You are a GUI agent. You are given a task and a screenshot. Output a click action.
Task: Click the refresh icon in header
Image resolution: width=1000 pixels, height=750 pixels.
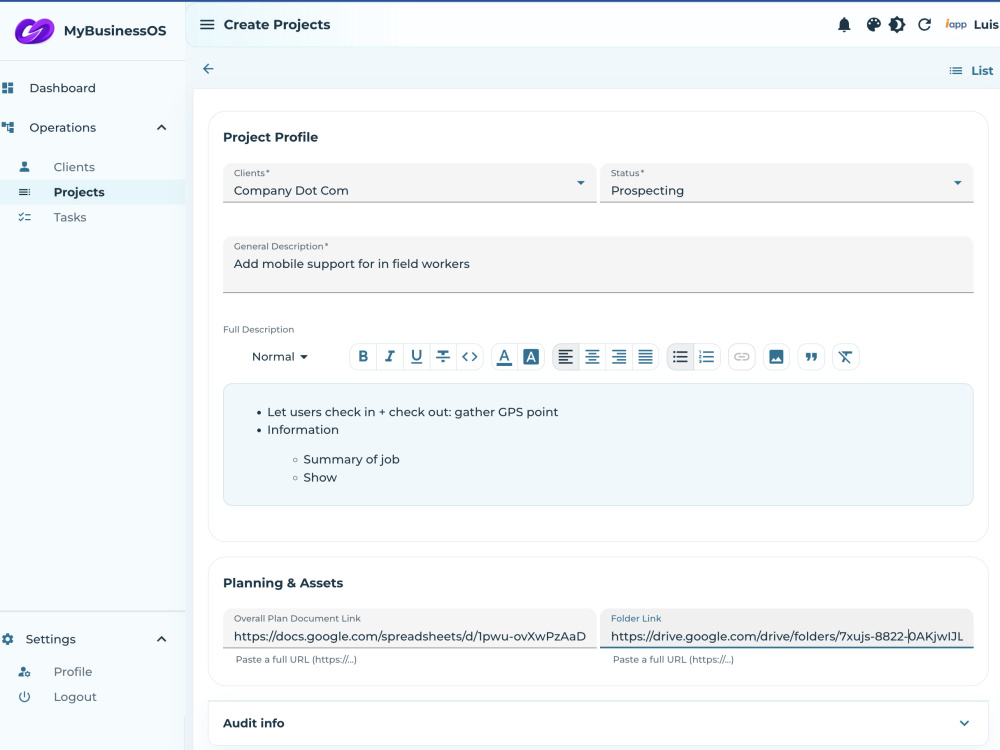tap(924, 25)
